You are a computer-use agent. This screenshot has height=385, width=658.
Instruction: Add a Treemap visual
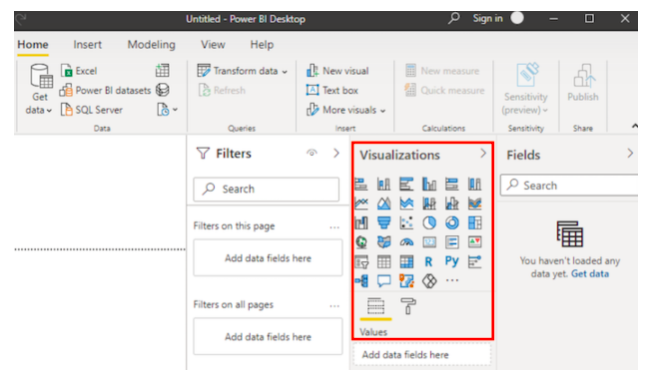(x=475, y=223)
